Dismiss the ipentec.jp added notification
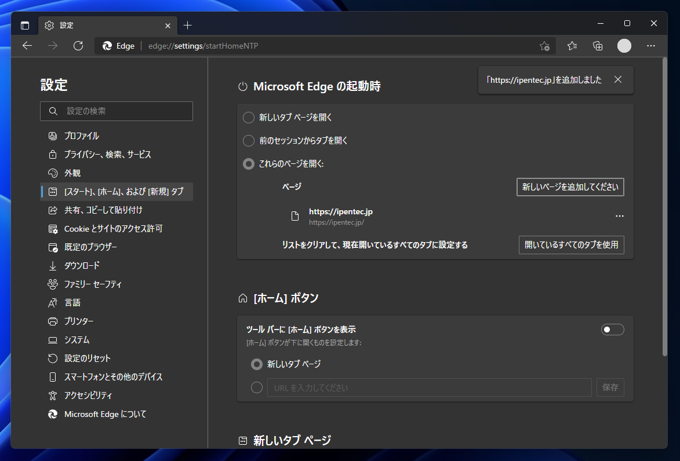This screenshot has width=680, height=461. point(618,79)
